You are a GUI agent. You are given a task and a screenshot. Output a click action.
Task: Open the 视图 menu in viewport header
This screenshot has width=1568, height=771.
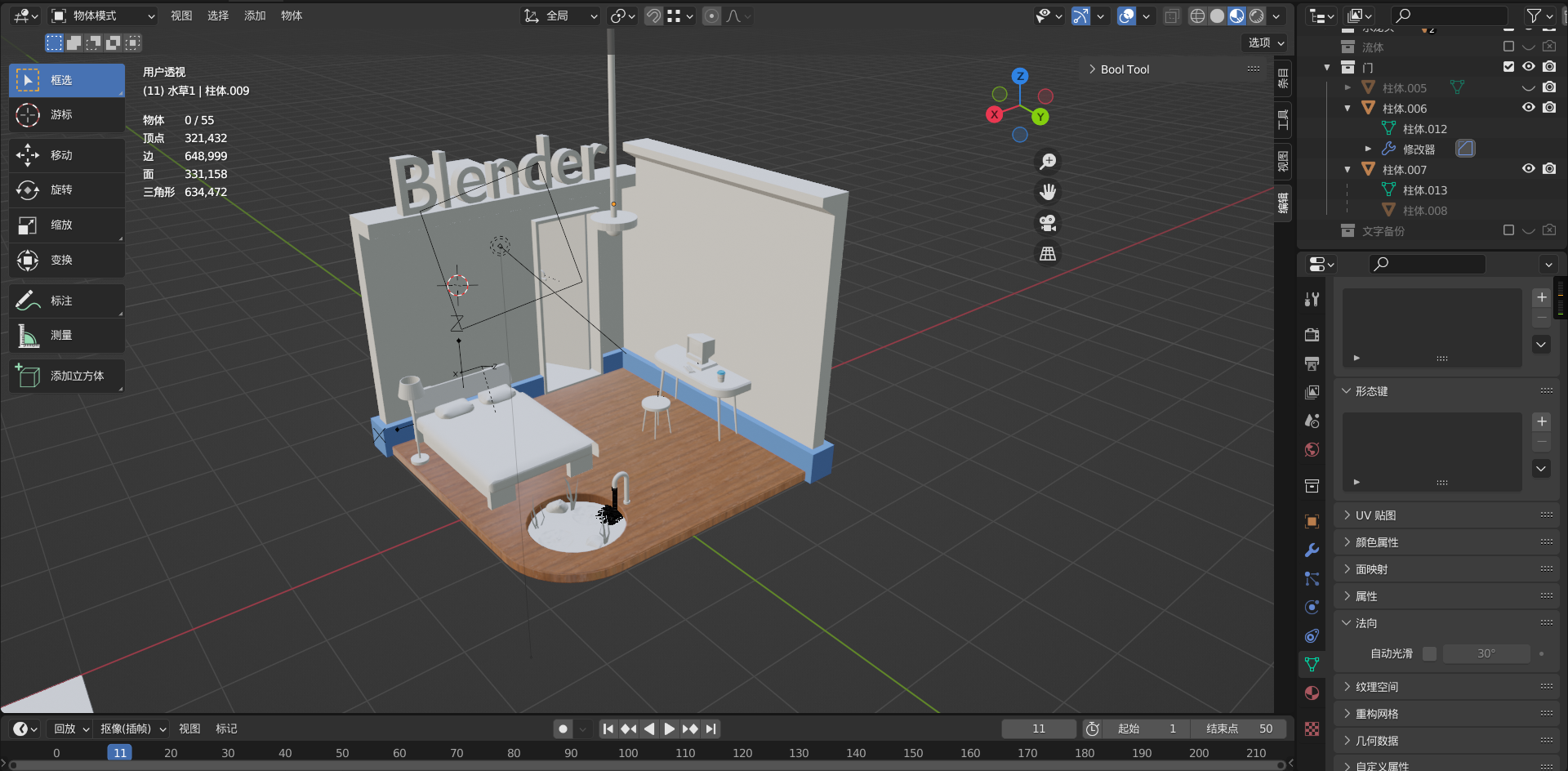tap(181, 16)
